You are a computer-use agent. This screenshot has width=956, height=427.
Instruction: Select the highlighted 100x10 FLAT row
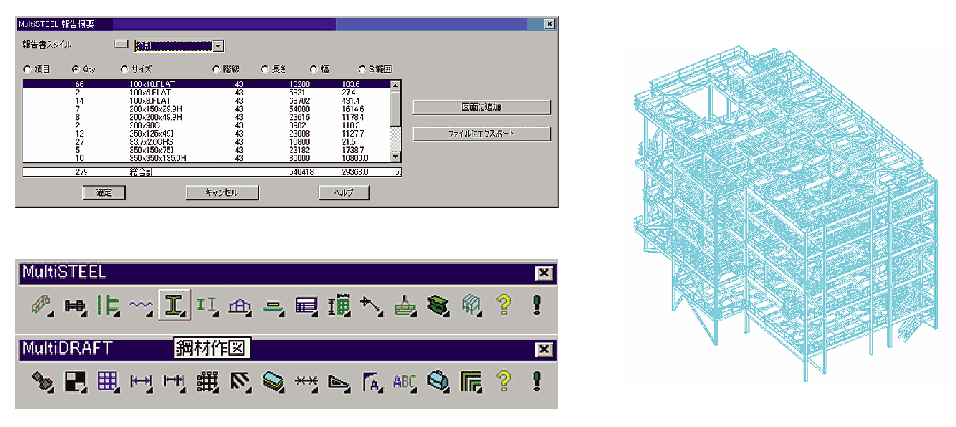click(207, 84)
